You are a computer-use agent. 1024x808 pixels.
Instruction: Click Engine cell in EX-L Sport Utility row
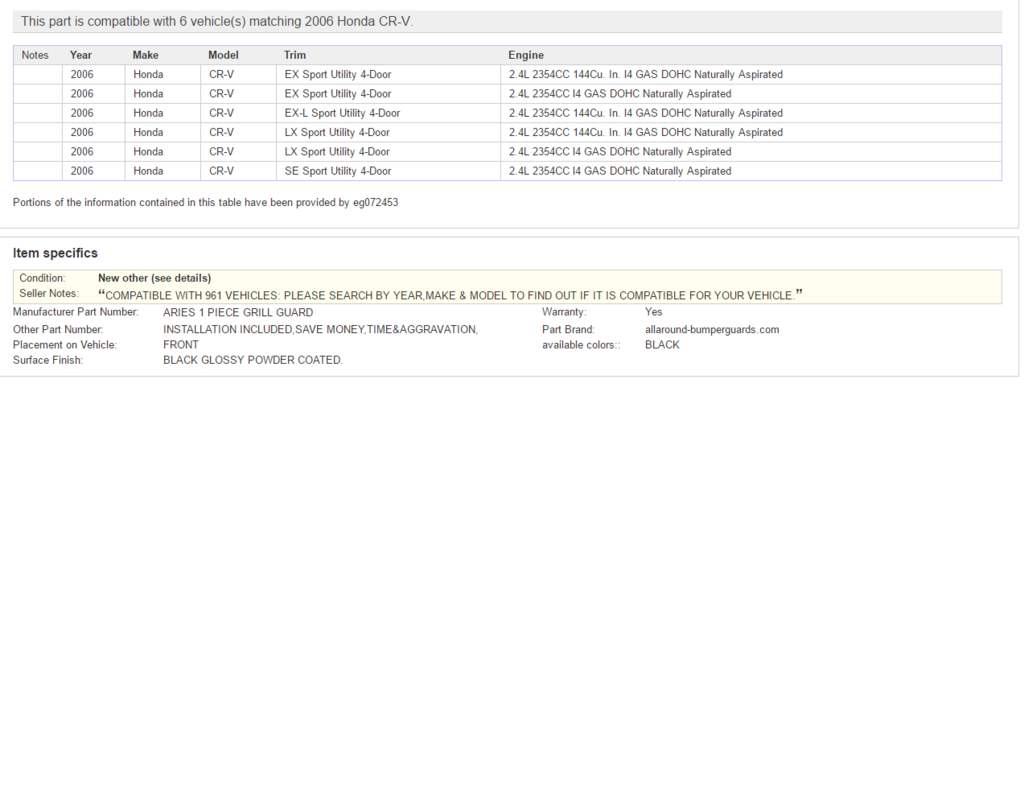751,113
